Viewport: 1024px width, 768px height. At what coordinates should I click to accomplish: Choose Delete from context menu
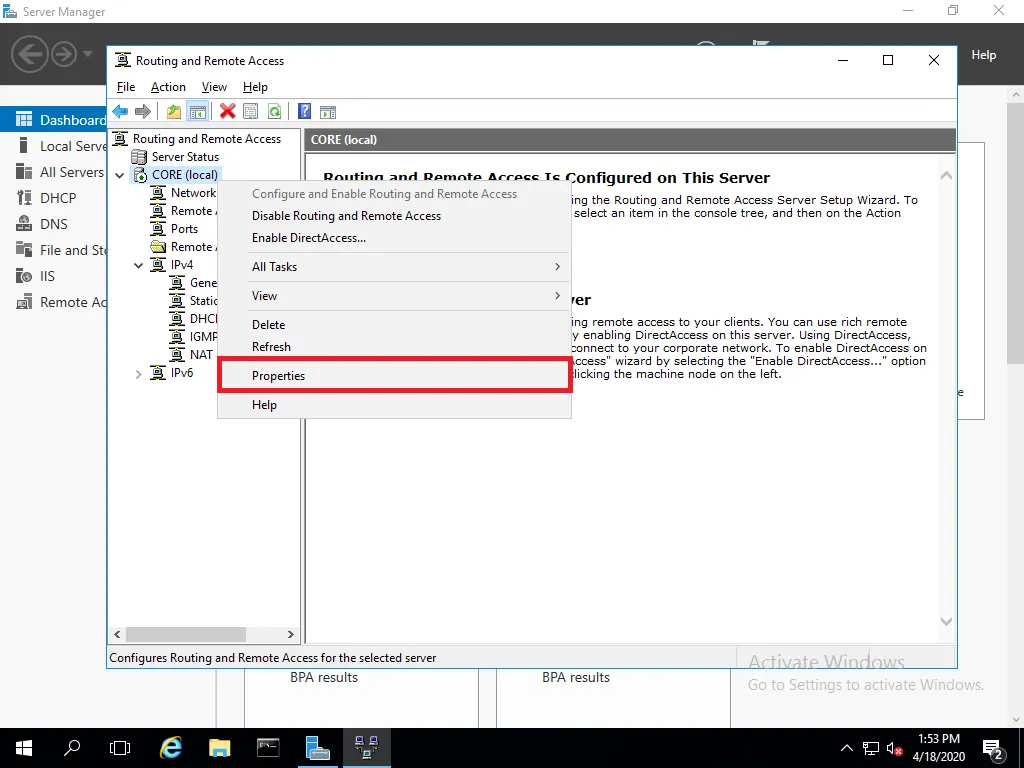coord(394,325)
